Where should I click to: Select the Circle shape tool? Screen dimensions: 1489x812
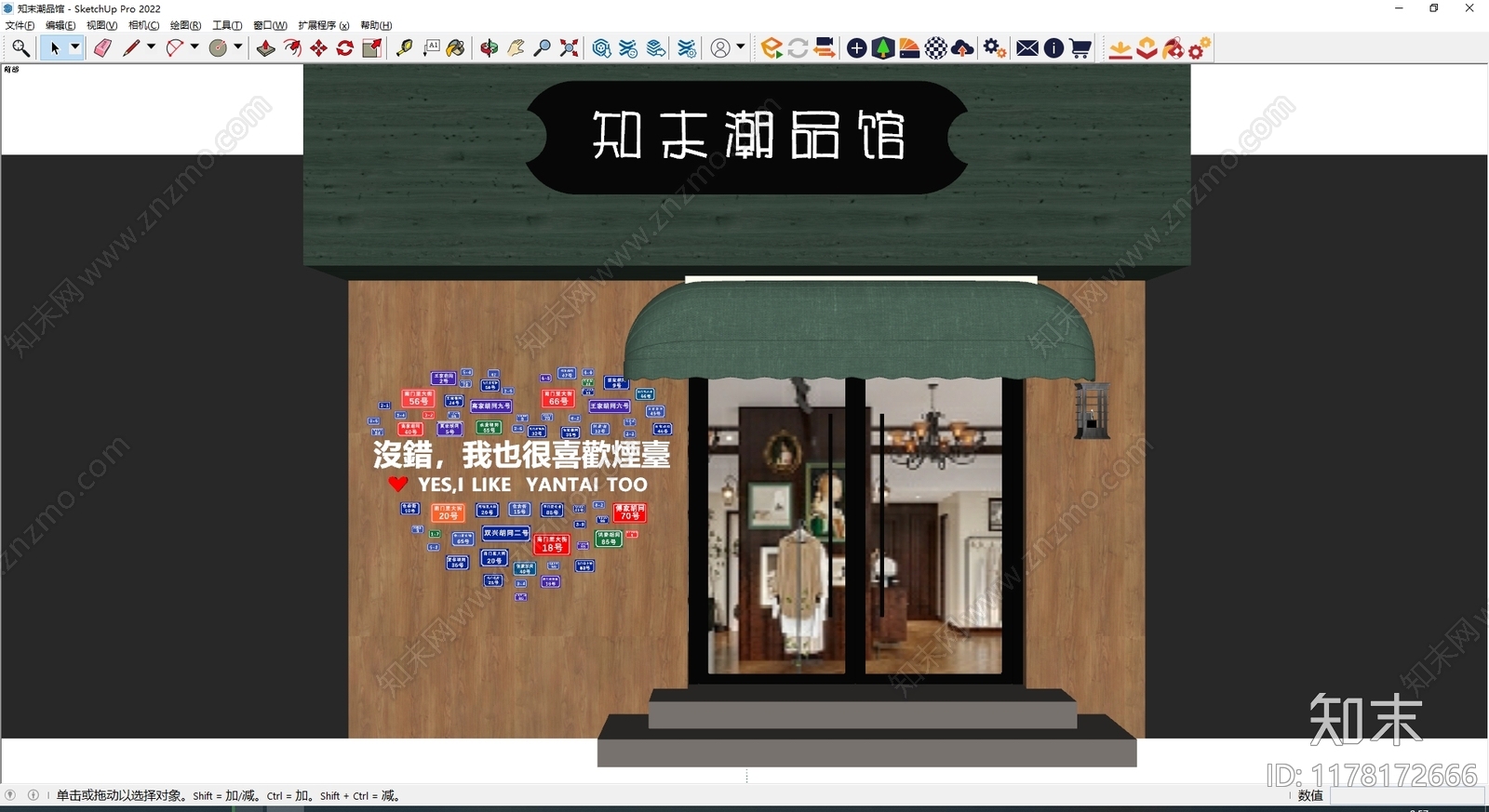219,48
